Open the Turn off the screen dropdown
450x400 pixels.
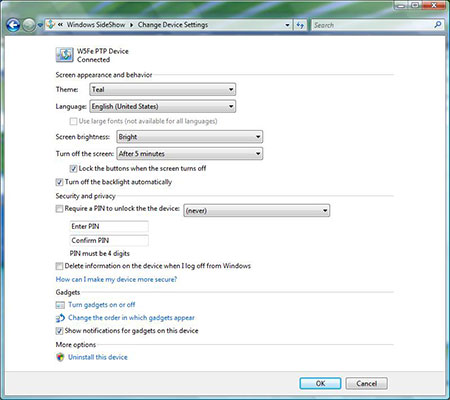coord(190,154)
